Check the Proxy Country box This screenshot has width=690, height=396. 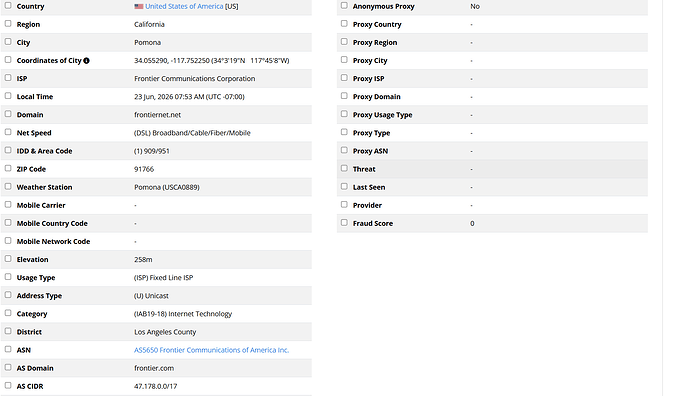[344, 24]
